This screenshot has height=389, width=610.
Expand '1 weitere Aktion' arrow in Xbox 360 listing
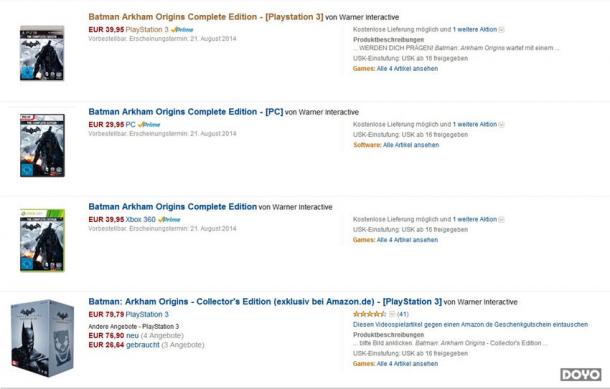pyautogui.click(x=501, y=219)
